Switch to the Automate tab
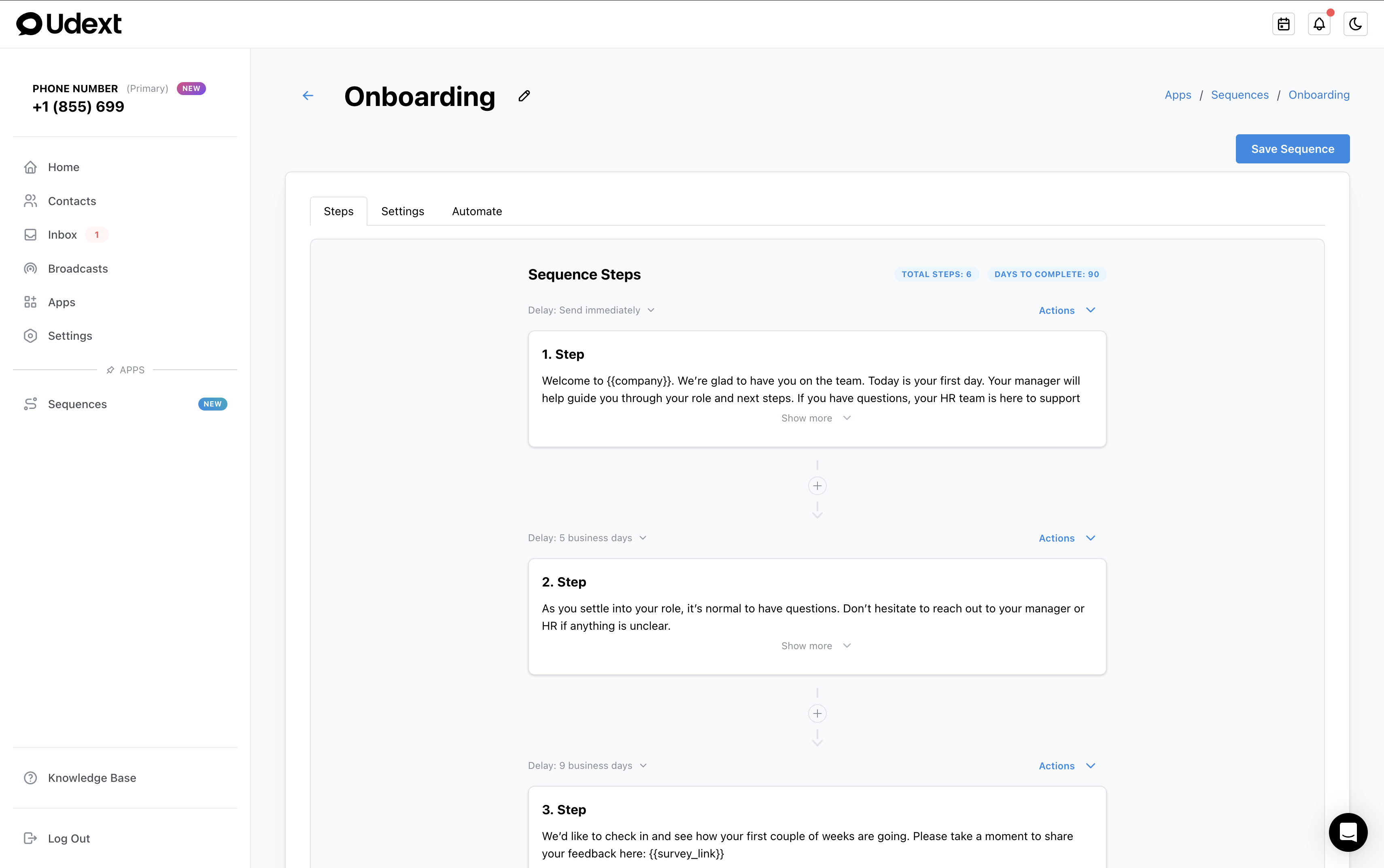 pyautogui.click(x=477, y=211)
